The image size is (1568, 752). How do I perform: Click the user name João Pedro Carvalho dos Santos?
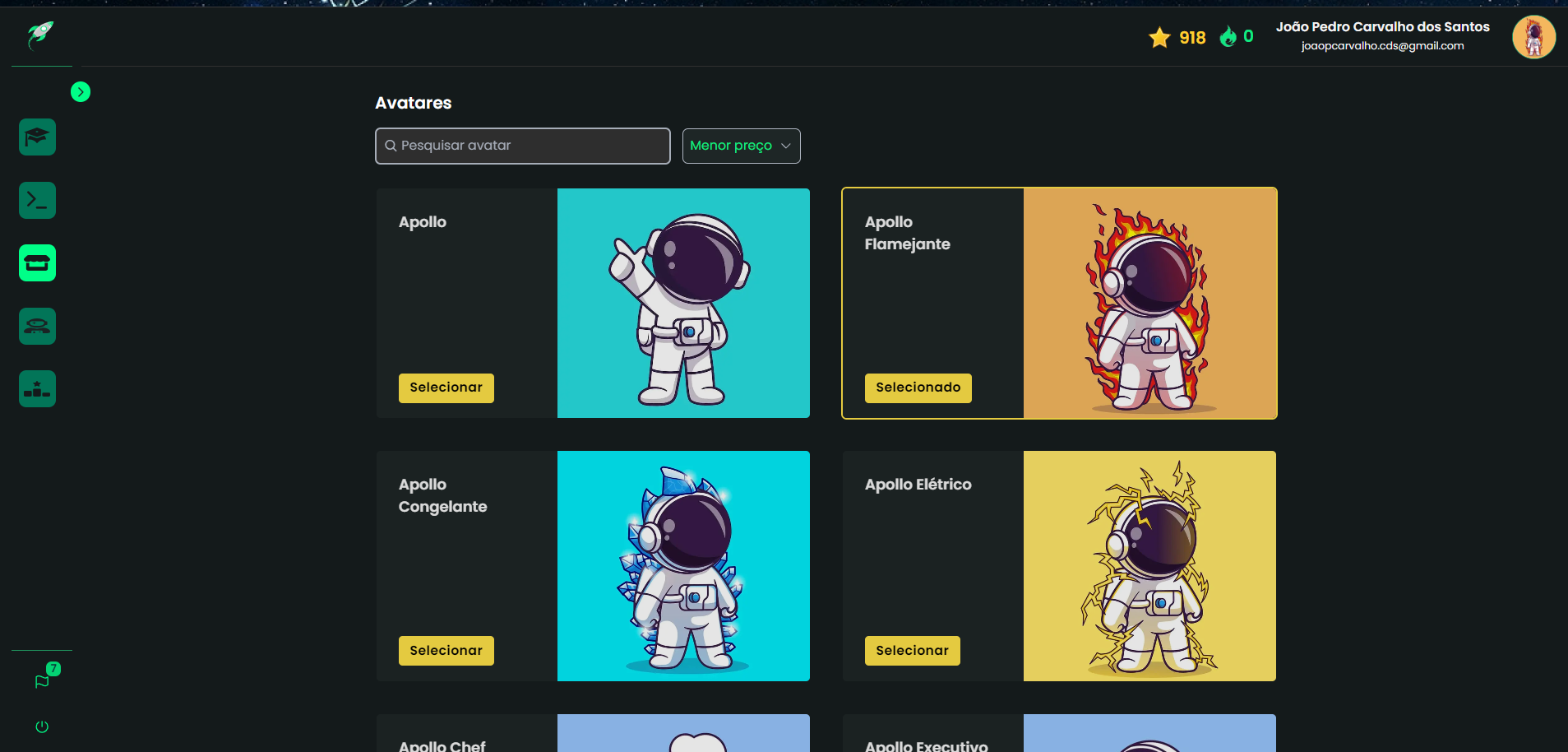pyautogui.click(x=1382, y=27)
